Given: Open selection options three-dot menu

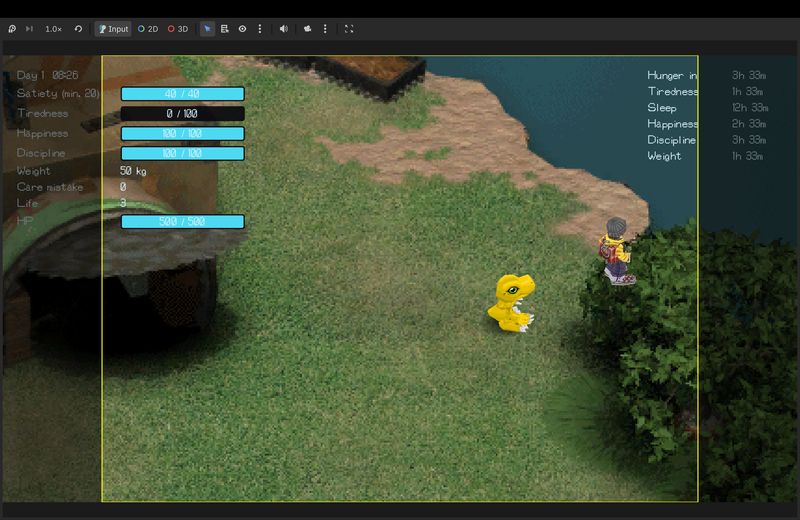Looking at the screenshot, I should coord(260,29).
